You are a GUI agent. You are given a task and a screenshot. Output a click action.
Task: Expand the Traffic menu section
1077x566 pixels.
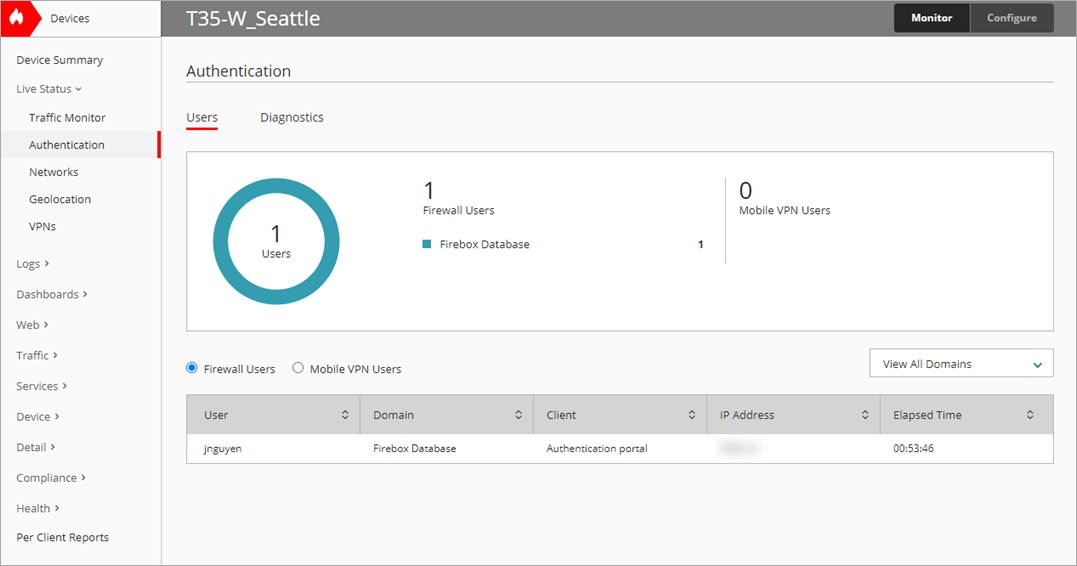coord(37,355)
